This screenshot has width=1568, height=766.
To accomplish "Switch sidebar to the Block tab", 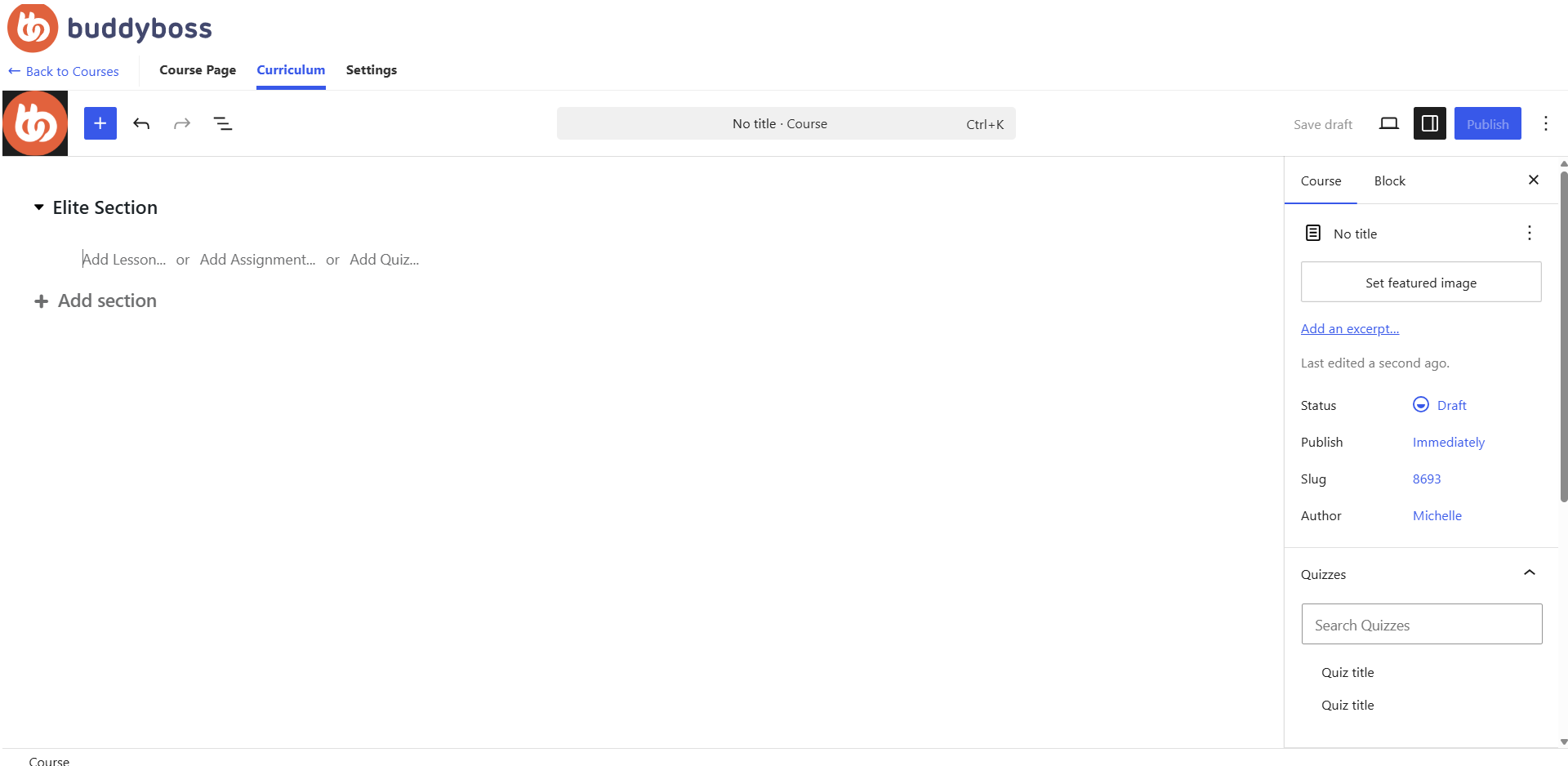I will click(x=1390, y=180).
